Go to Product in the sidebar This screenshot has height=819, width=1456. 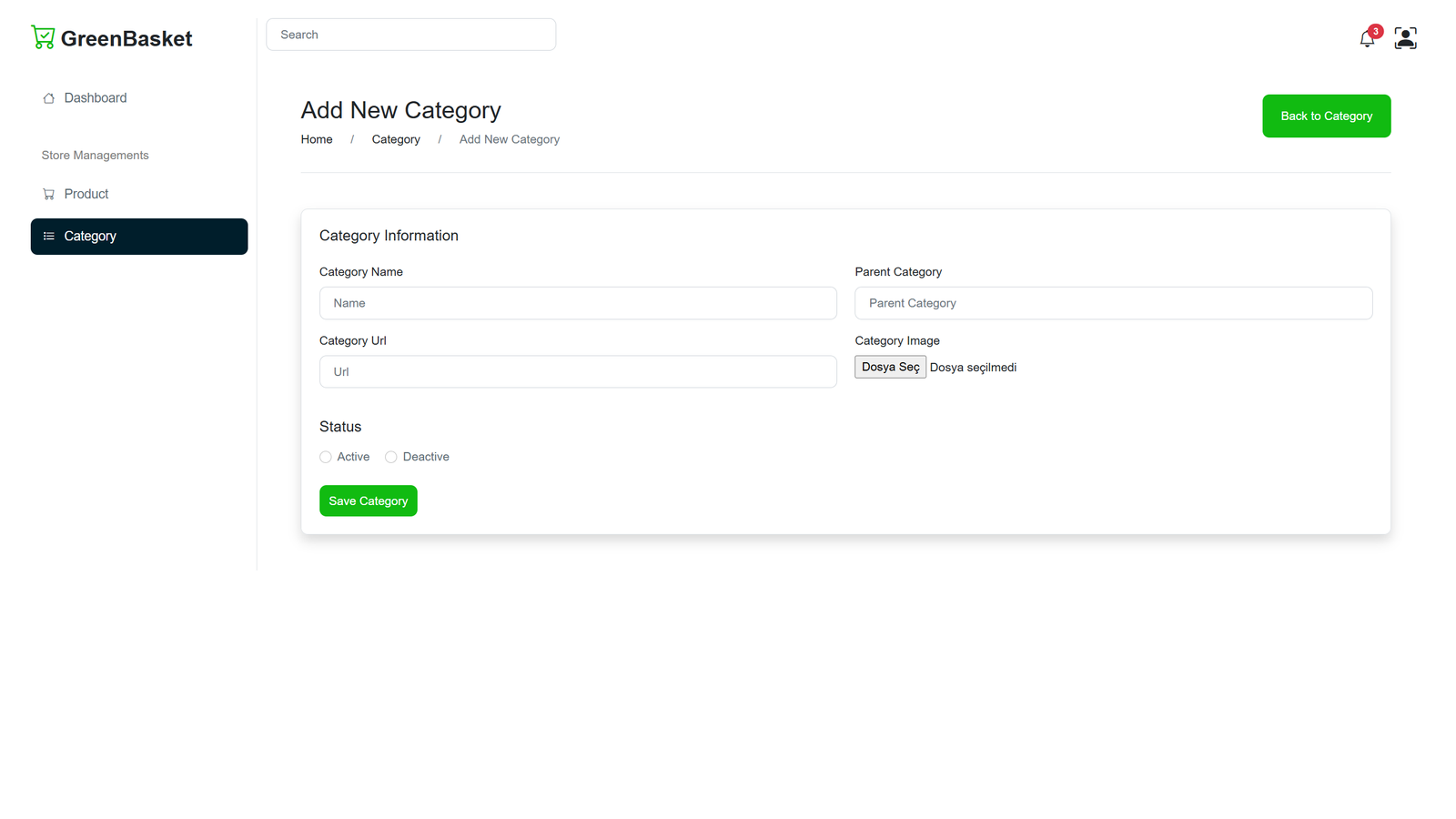coord(86,195)
